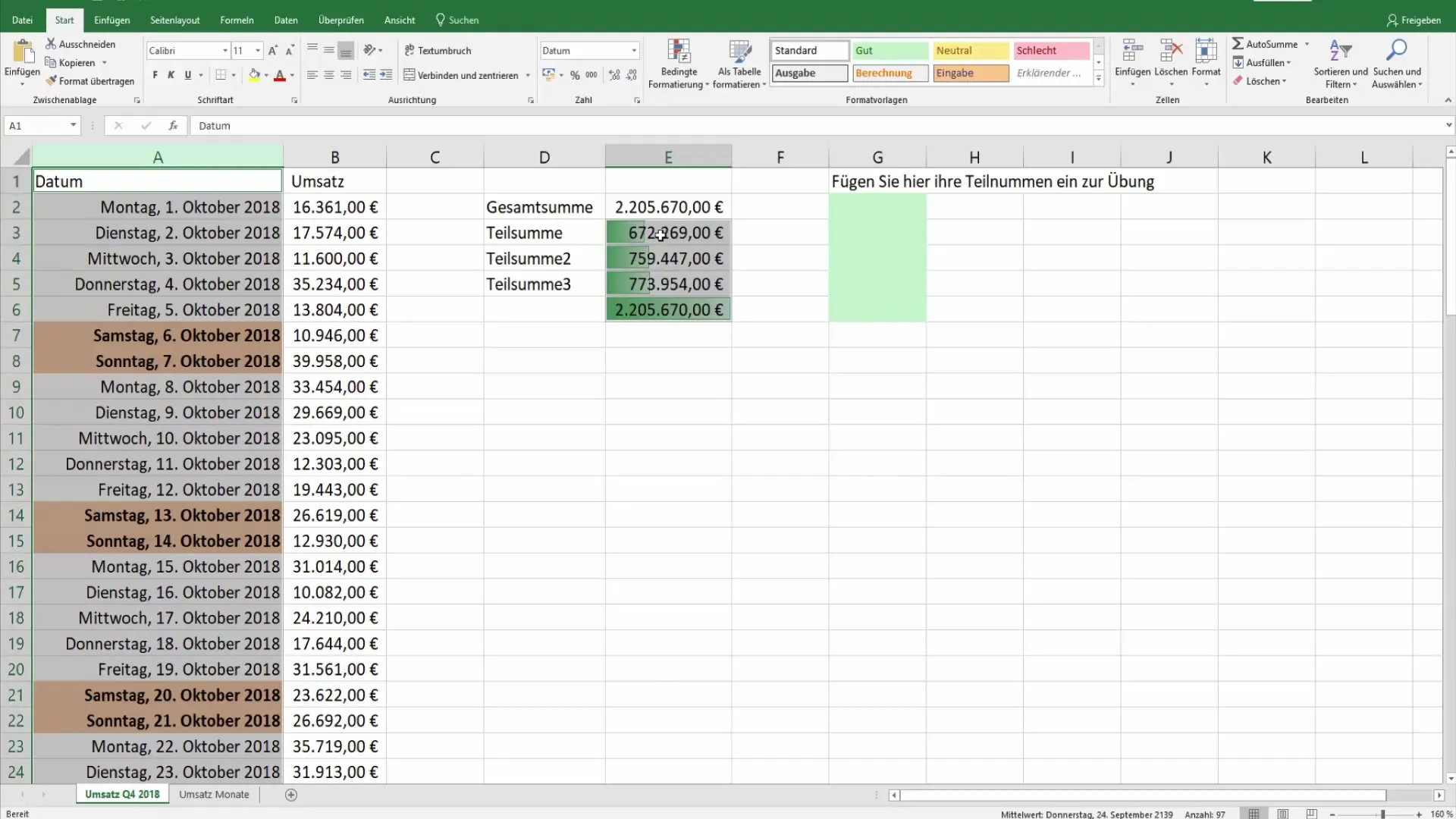Expand Verbinden und zentrieren dropdown arrow
Screen dimensions: 1456x819
(x=528, y=75)
